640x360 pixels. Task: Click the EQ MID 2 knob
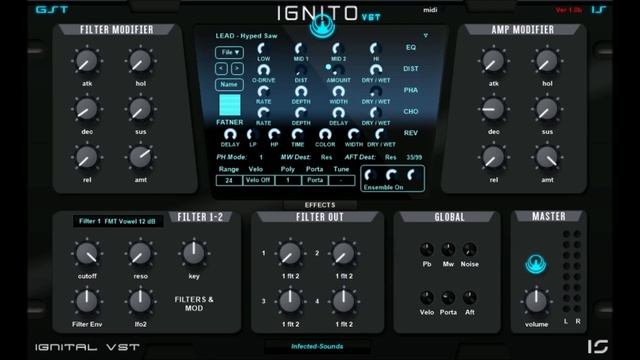pyautogui.click(x=338, y=49)
